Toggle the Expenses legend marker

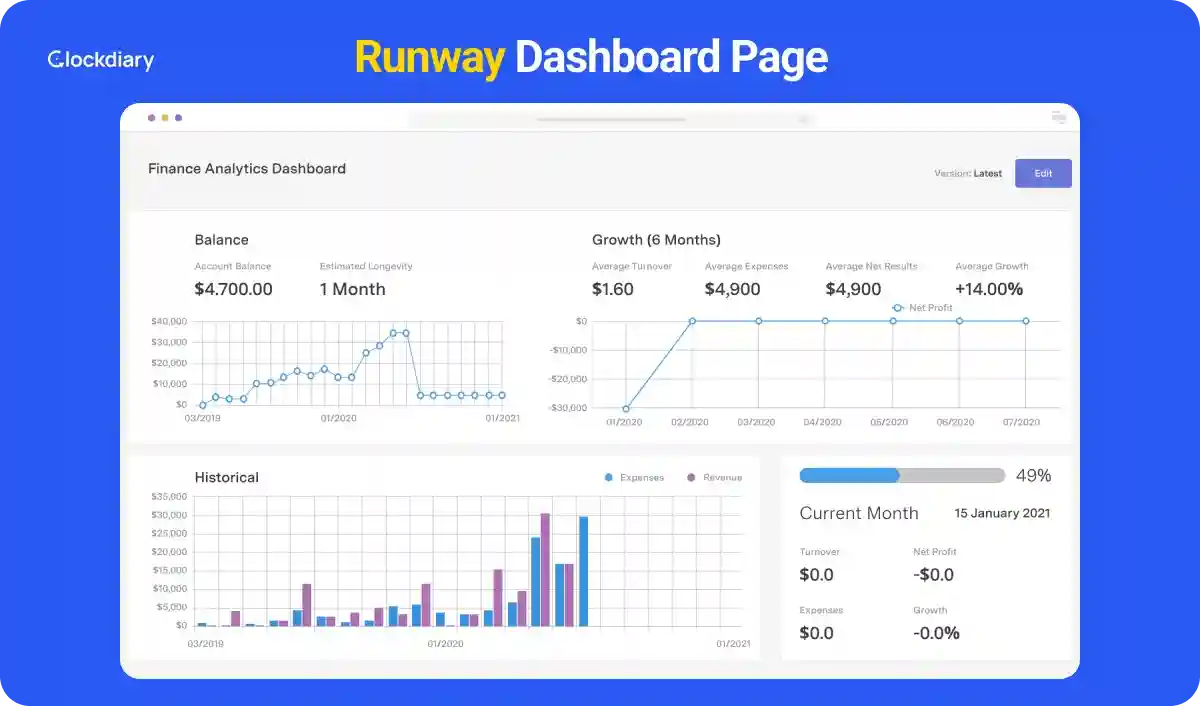608,478
